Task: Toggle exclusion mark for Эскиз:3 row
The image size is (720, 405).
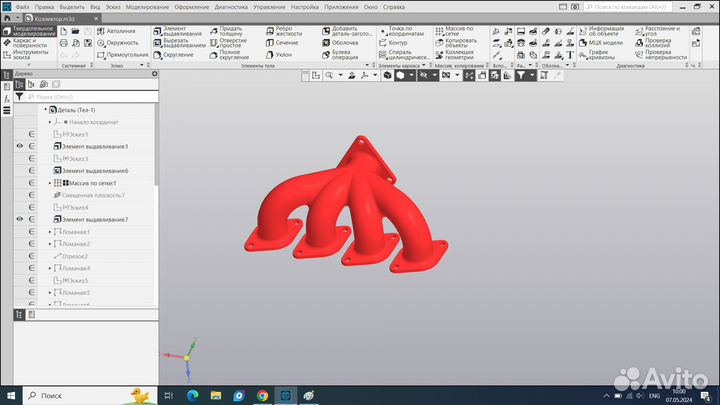Action: click(x=32, y=158)
